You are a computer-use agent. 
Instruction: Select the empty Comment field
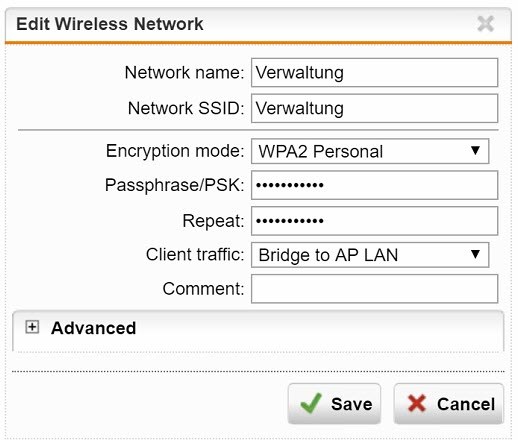[375, 289]
